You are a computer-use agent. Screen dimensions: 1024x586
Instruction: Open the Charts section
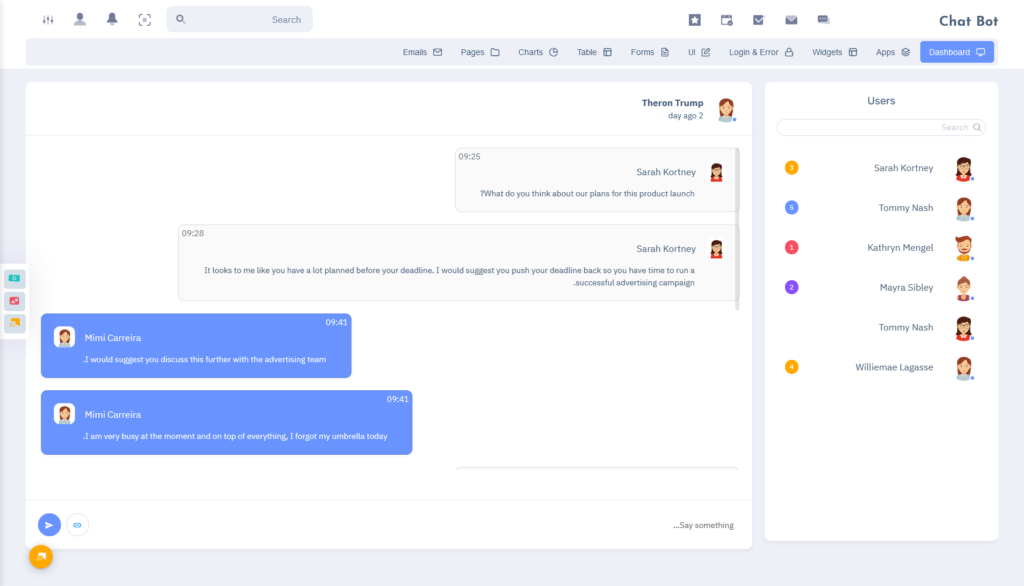(x=537, y=51)
